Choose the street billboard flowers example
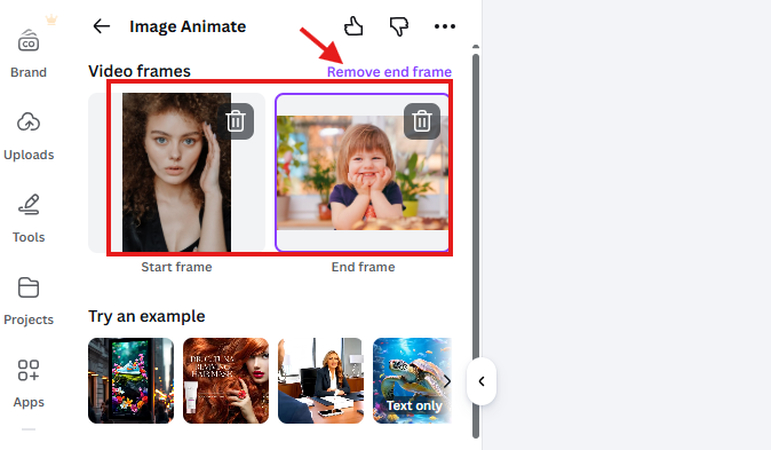 (x=131, y=381)
